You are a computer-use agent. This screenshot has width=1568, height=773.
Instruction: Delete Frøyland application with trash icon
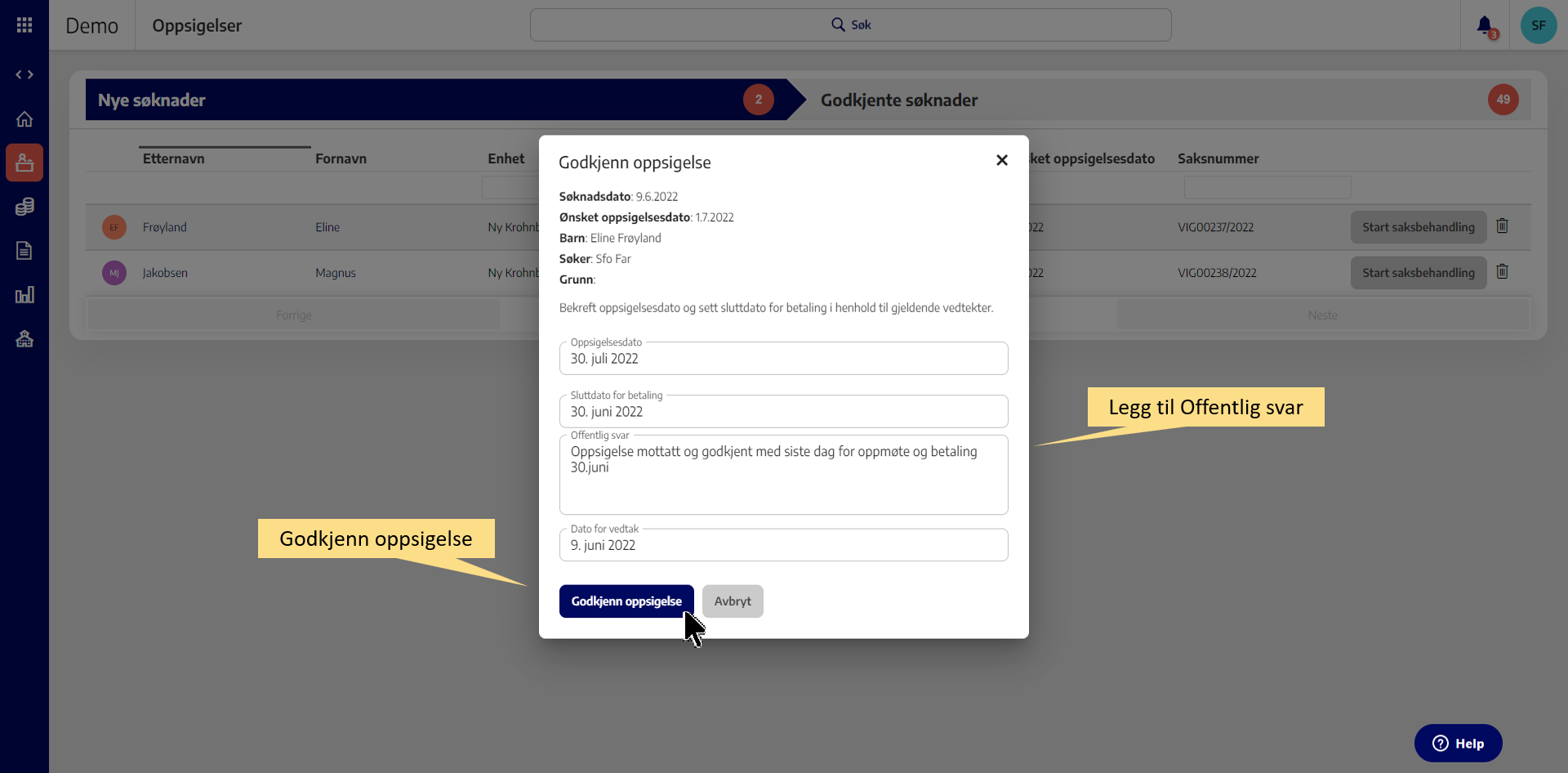coord(1502,226)
